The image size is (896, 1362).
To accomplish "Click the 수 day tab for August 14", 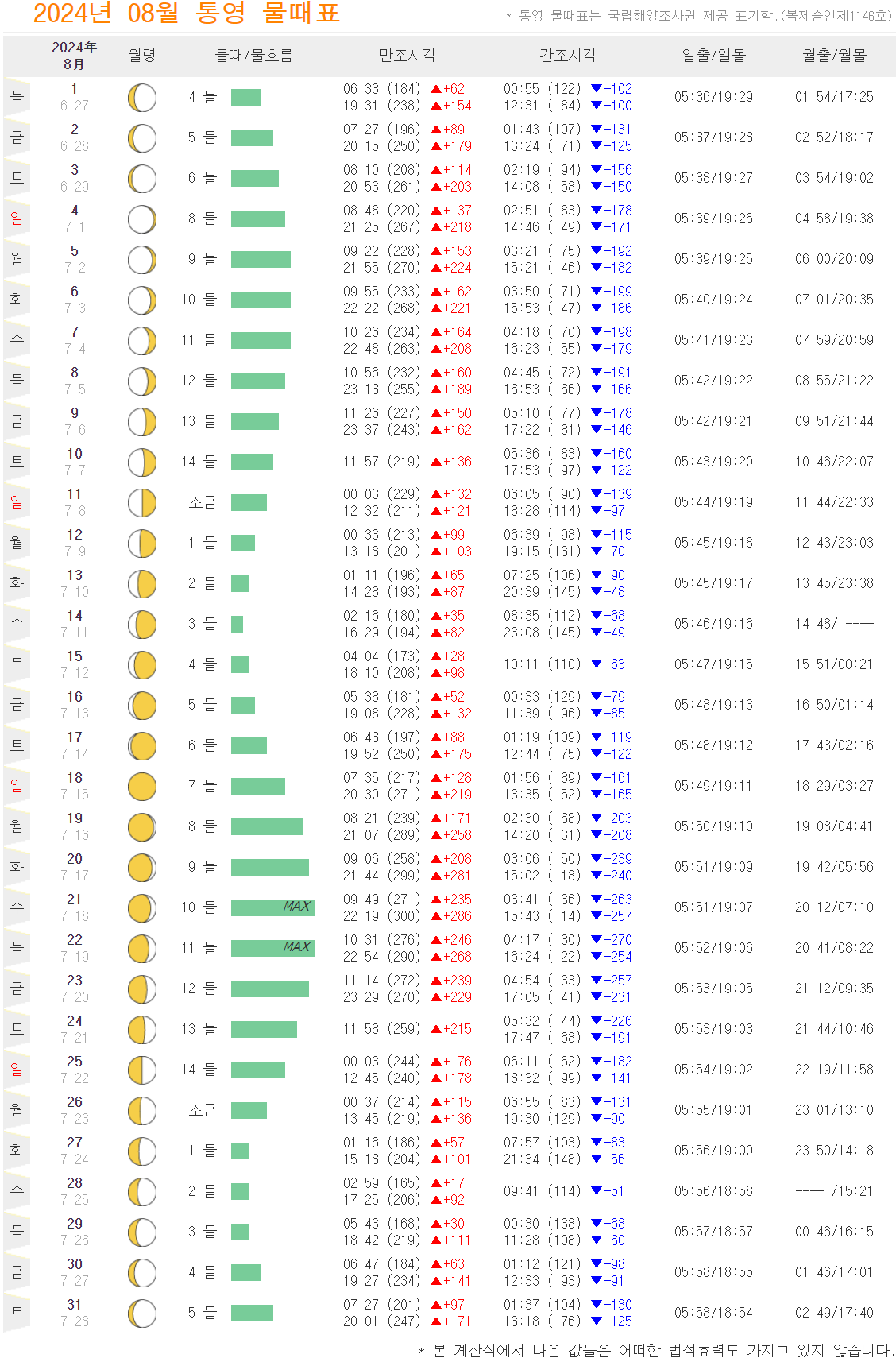I will [x=17, y=623].
